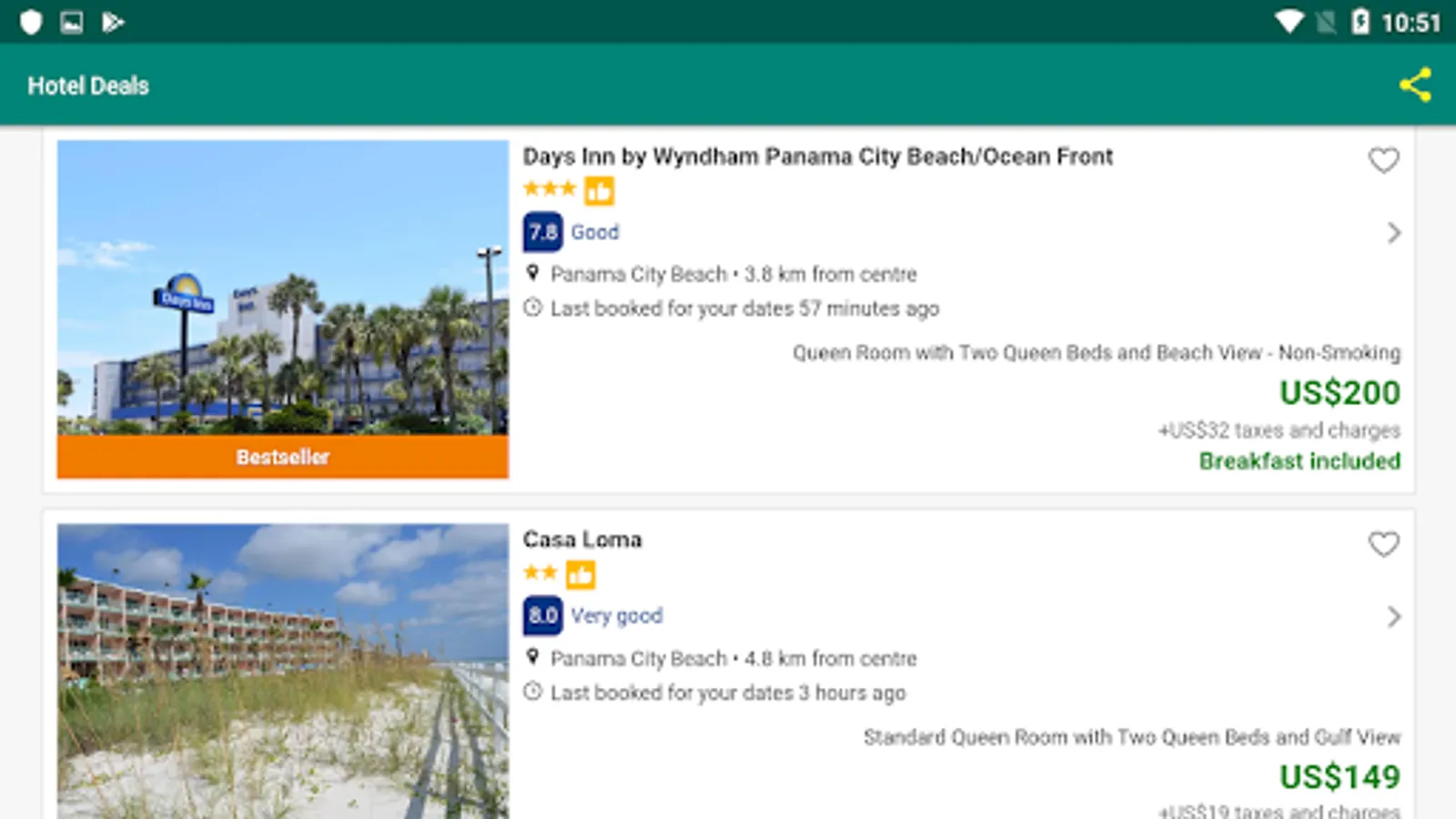The width and height of the screenshot is (1456, 819).
Task: Tap Casa Loma two-star rating
Action: [541, 572]
